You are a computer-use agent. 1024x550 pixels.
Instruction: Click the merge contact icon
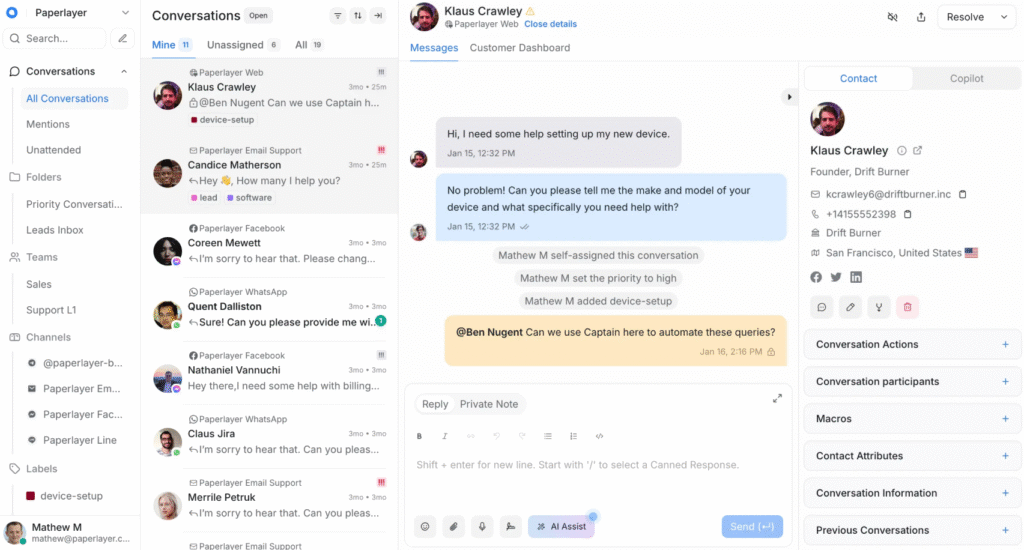tap(878, 307)
